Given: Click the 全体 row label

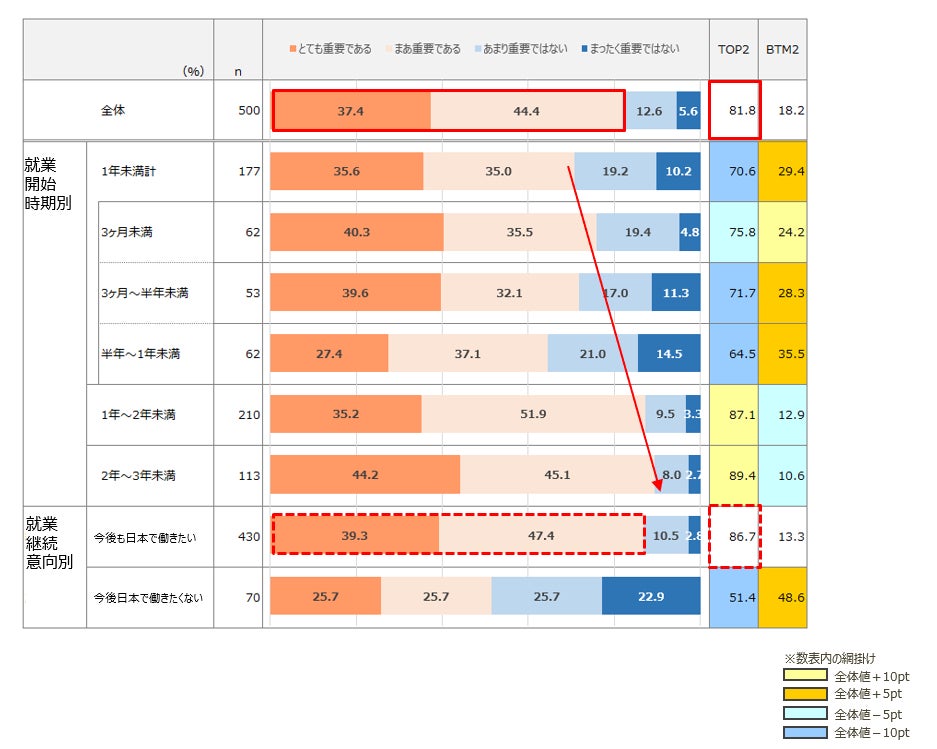Looking at the screenshot, I should coord(113,110).
